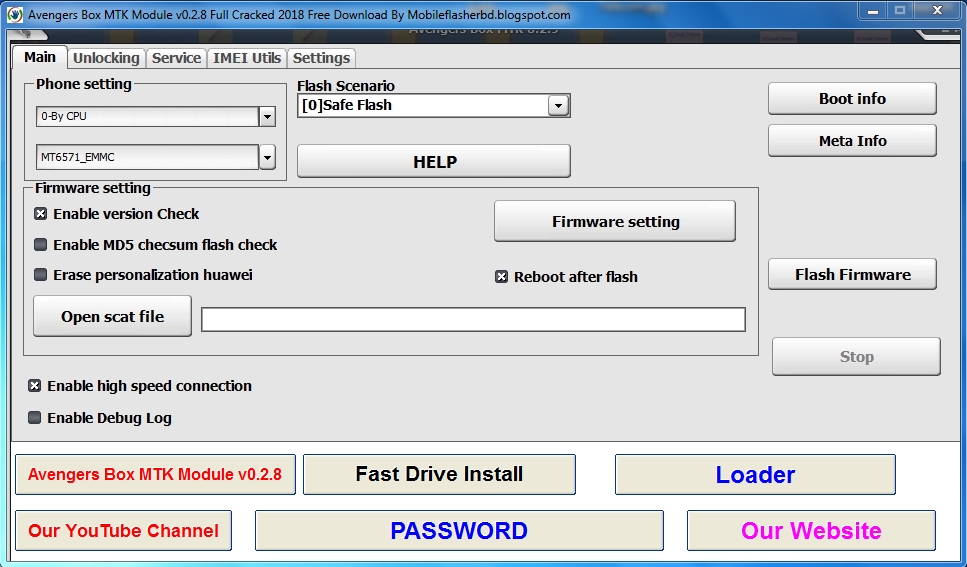This screenshot has width=967, height=567.
Task: Open Our YouTube Channel link button
Action: coord(123,531)
